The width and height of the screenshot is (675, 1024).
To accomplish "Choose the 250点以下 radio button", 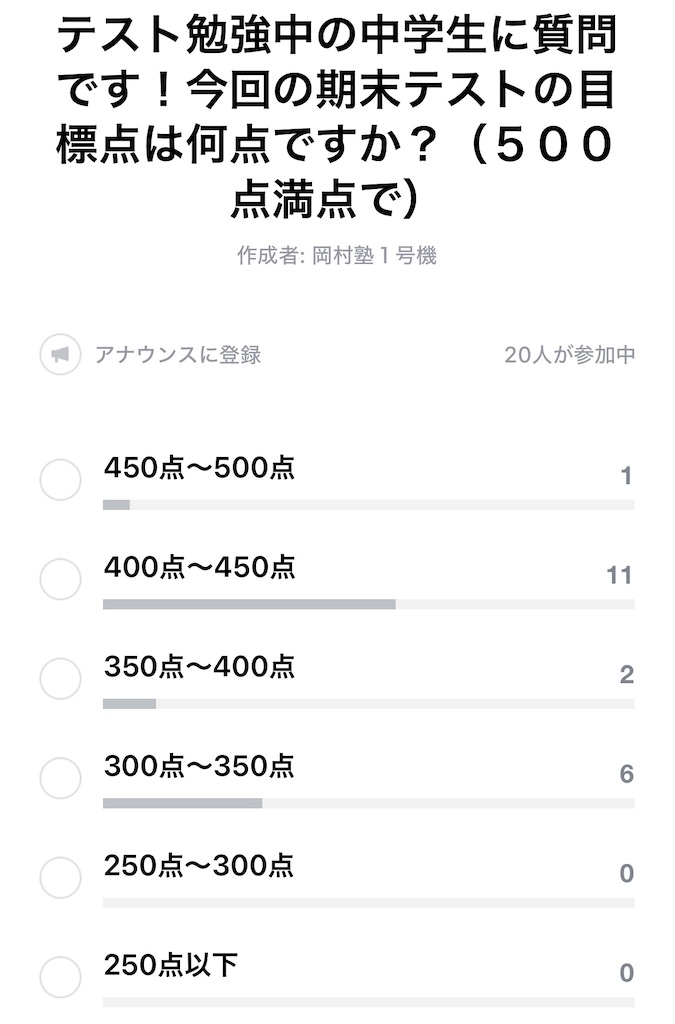I will [x=60, y=977].
